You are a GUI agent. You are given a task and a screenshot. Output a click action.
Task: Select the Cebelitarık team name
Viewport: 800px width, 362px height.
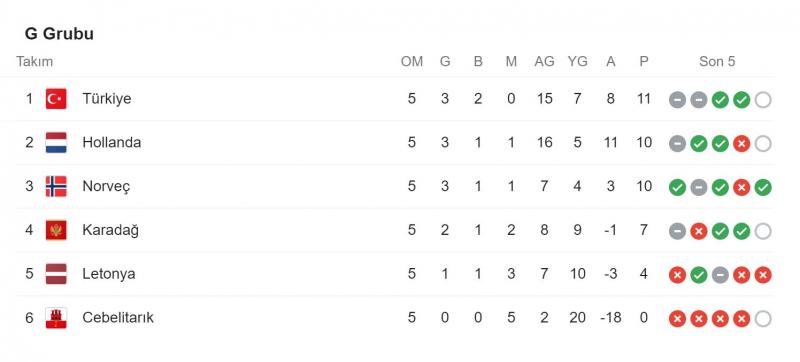point(118,318)
